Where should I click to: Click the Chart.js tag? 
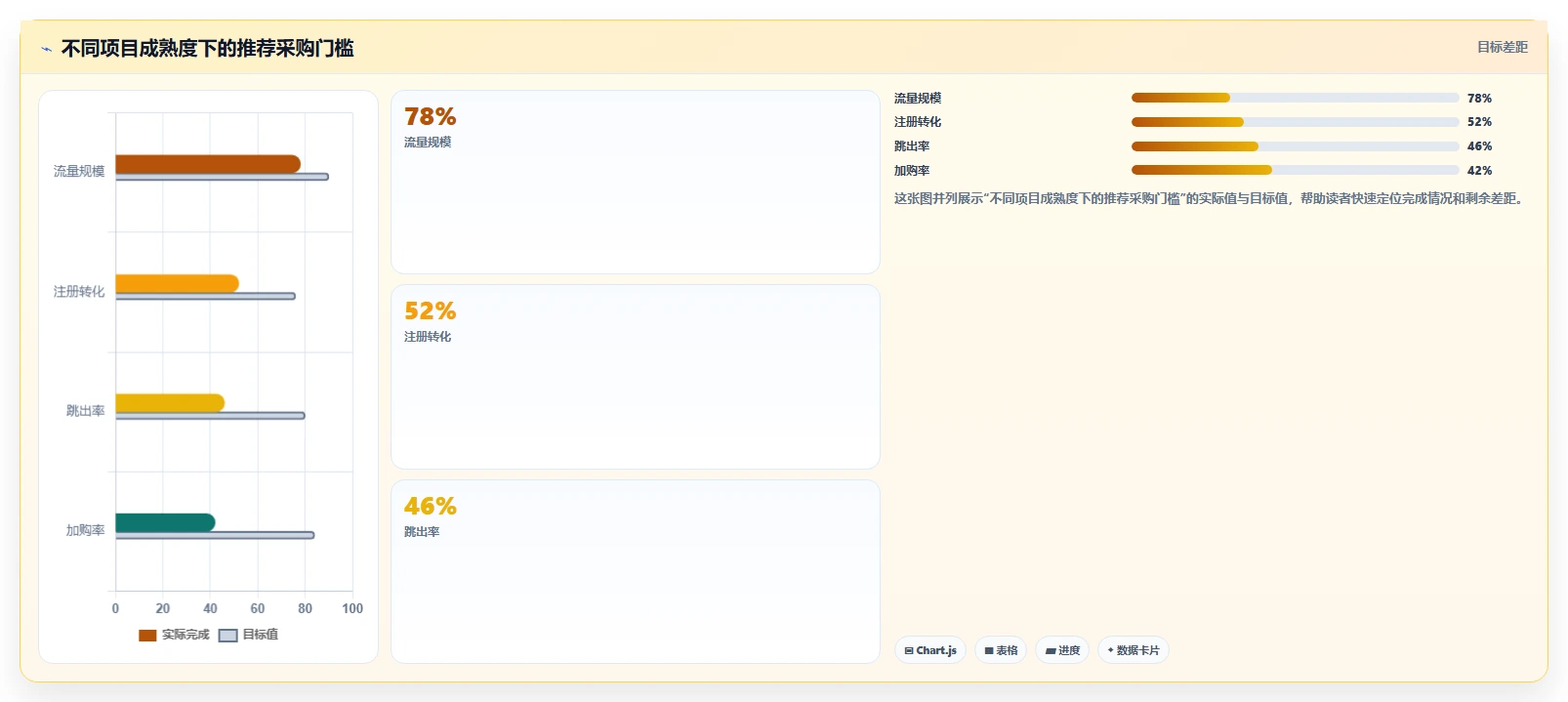click(x=930, y=650)
